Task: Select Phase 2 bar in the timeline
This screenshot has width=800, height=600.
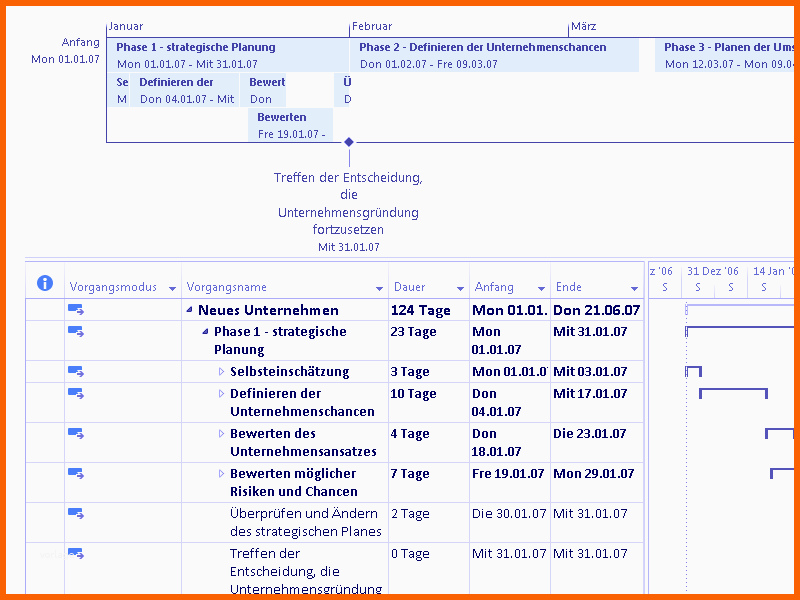Action: (x=494, y=55)
